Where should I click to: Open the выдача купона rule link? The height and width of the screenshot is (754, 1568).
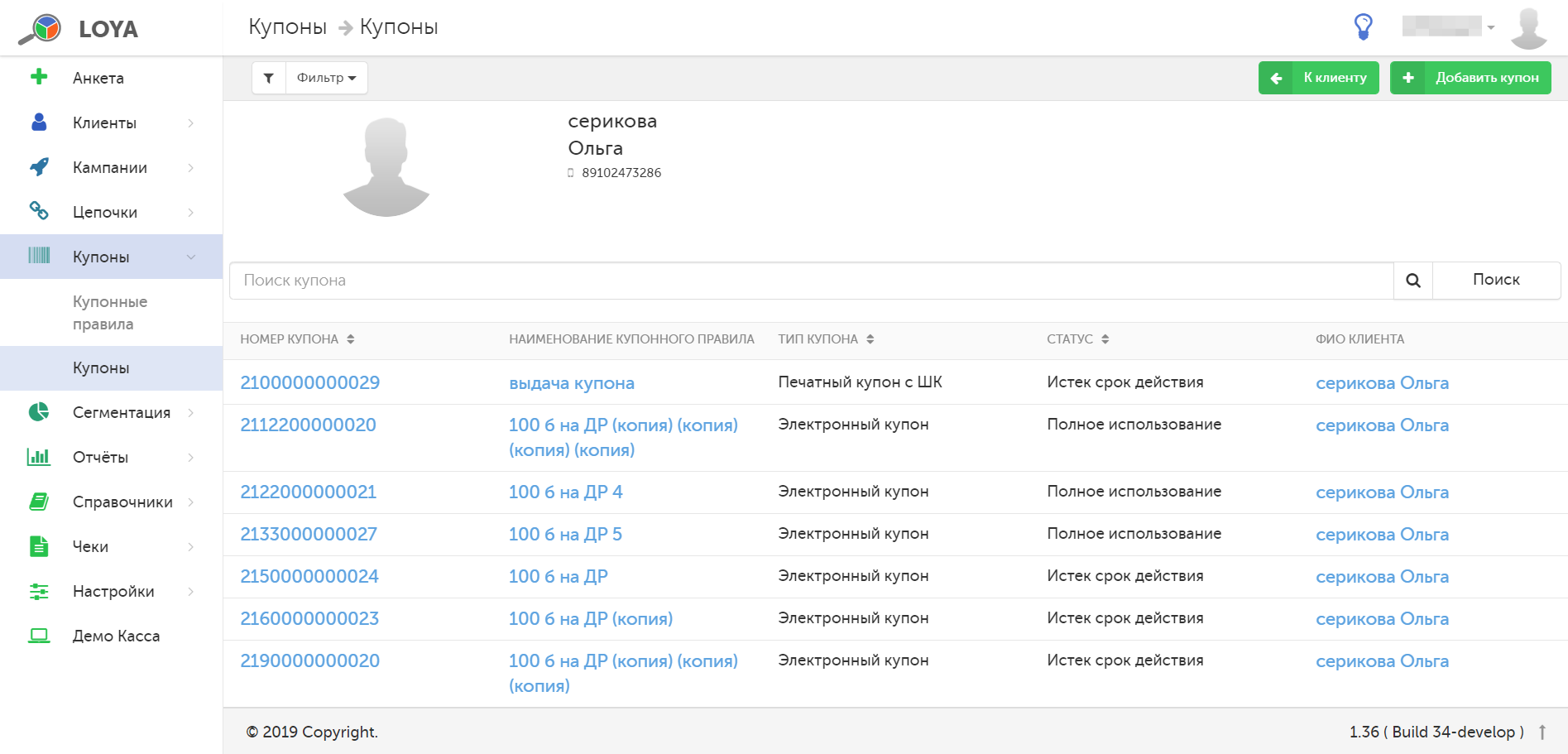pos(572,383)
